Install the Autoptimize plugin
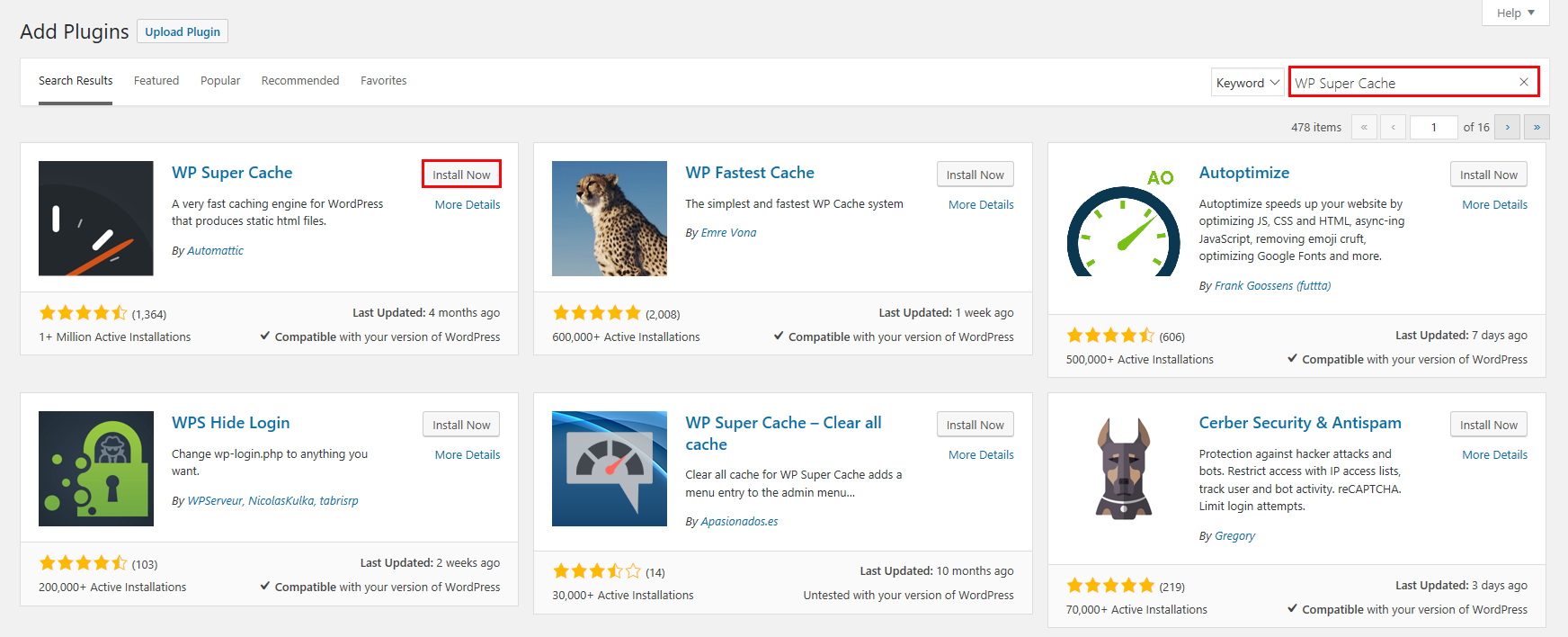The image size is (1568, 637). coord(1488,175)
